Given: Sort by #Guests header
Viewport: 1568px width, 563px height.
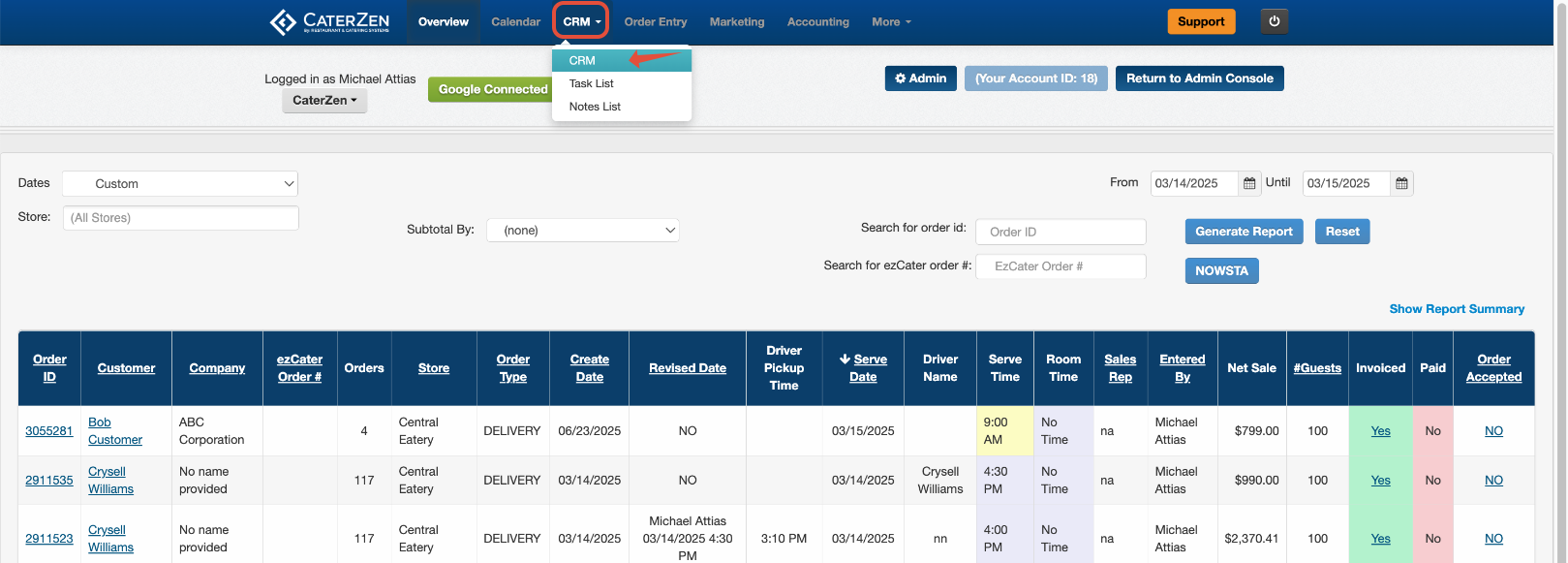Looking at the screenshot, I should (1317, 368).
